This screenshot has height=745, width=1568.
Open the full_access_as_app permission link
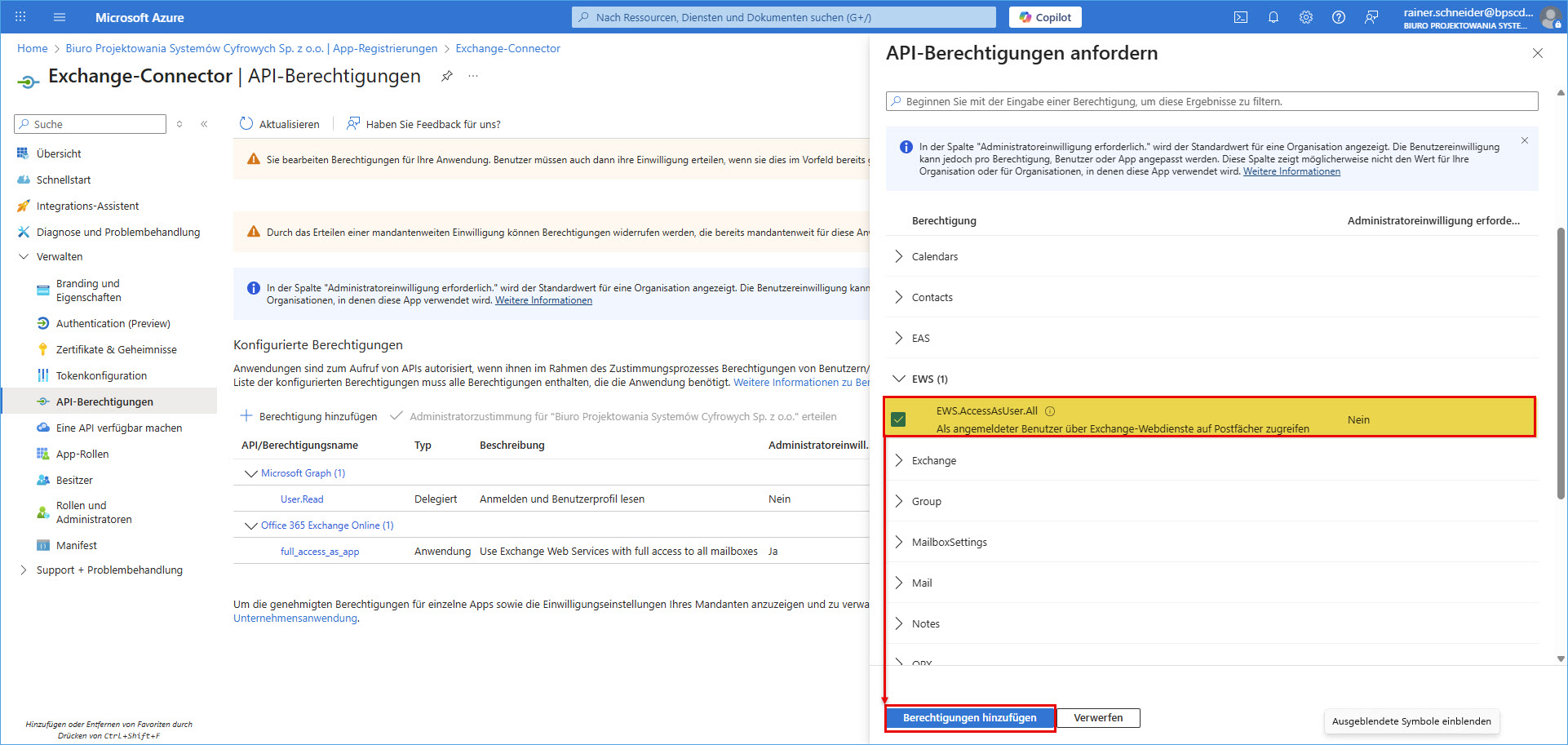(320, 552)
